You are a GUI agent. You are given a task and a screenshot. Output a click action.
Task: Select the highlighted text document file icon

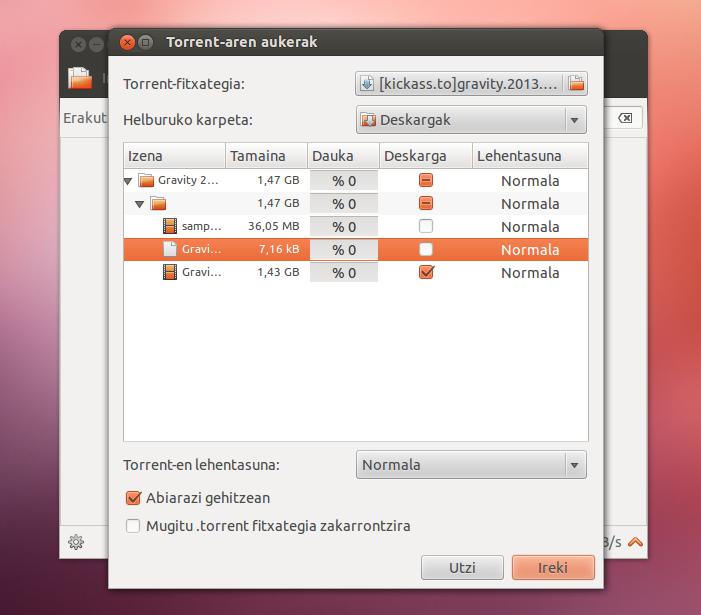click(169, 250)
